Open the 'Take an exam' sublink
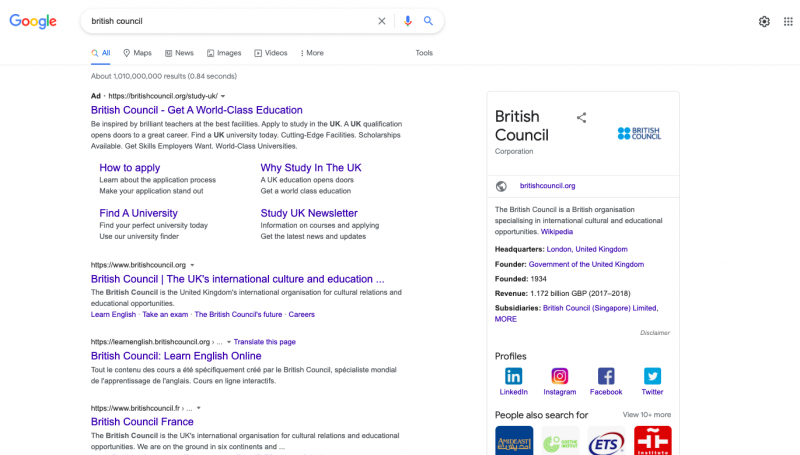This screenshot has width=800, height=455. click(165, 315)
